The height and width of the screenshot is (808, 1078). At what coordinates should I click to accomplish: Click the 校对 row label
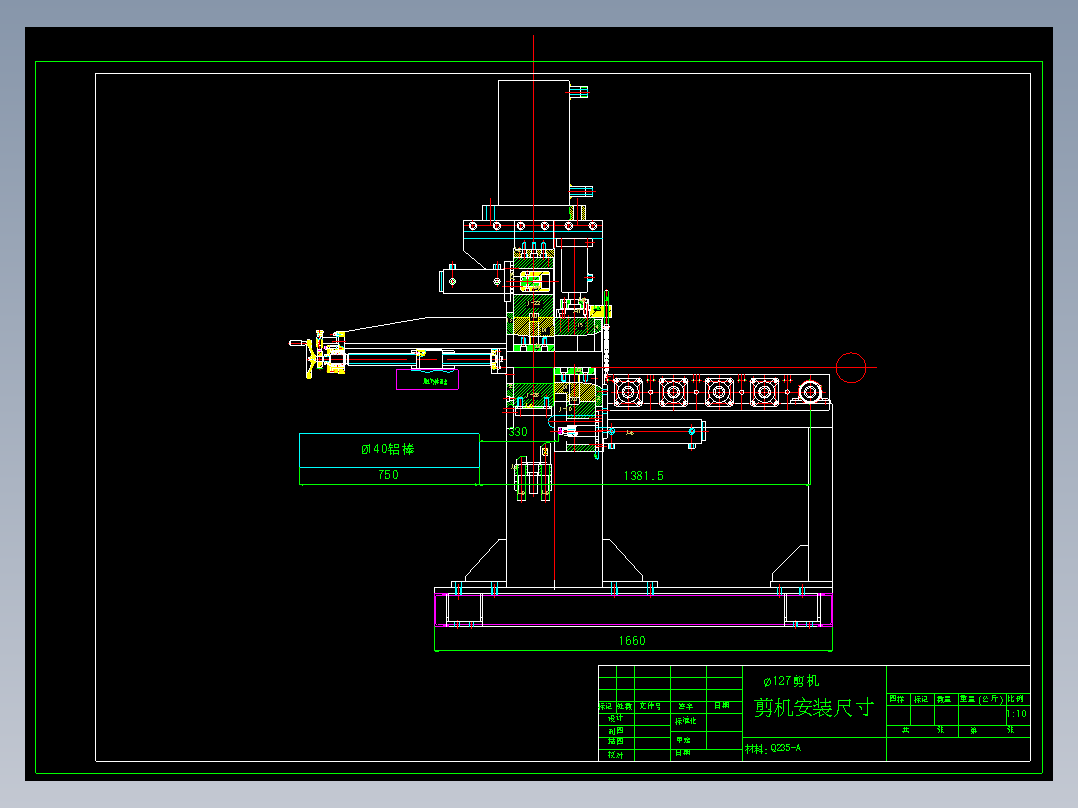click(x=615, y=754)
